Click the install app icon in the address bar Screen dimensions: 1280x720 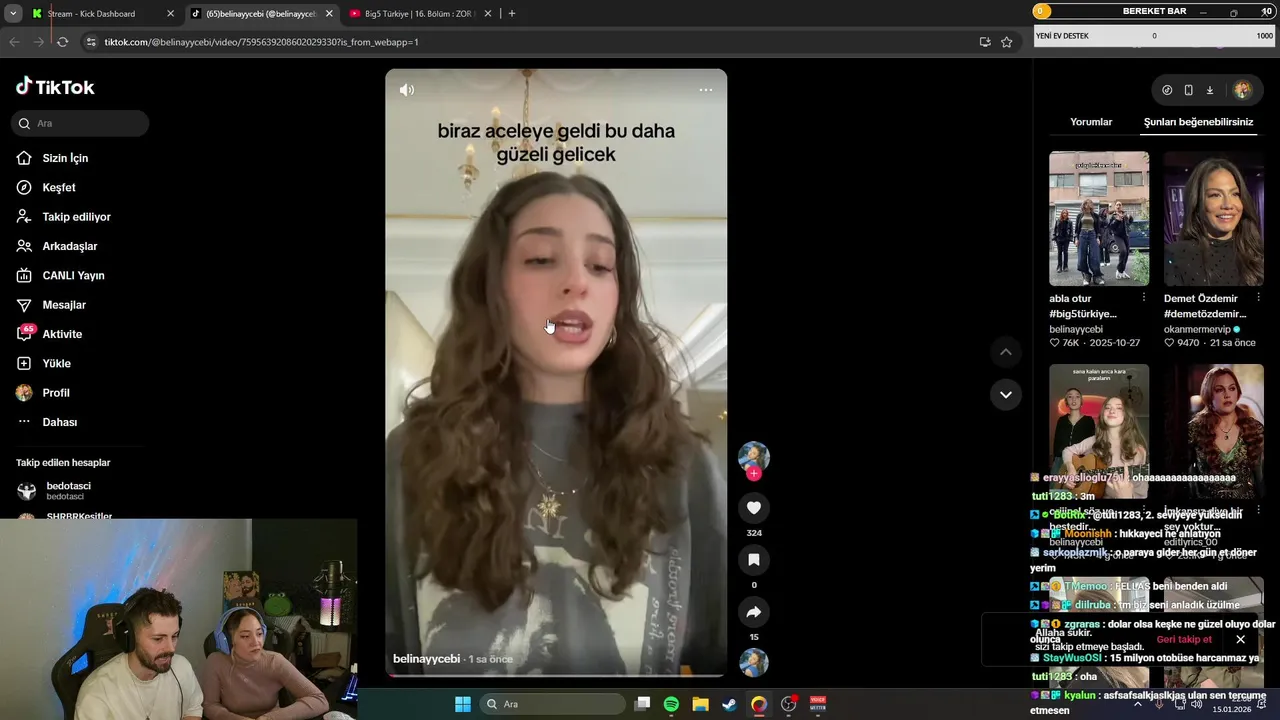(985, 42)
